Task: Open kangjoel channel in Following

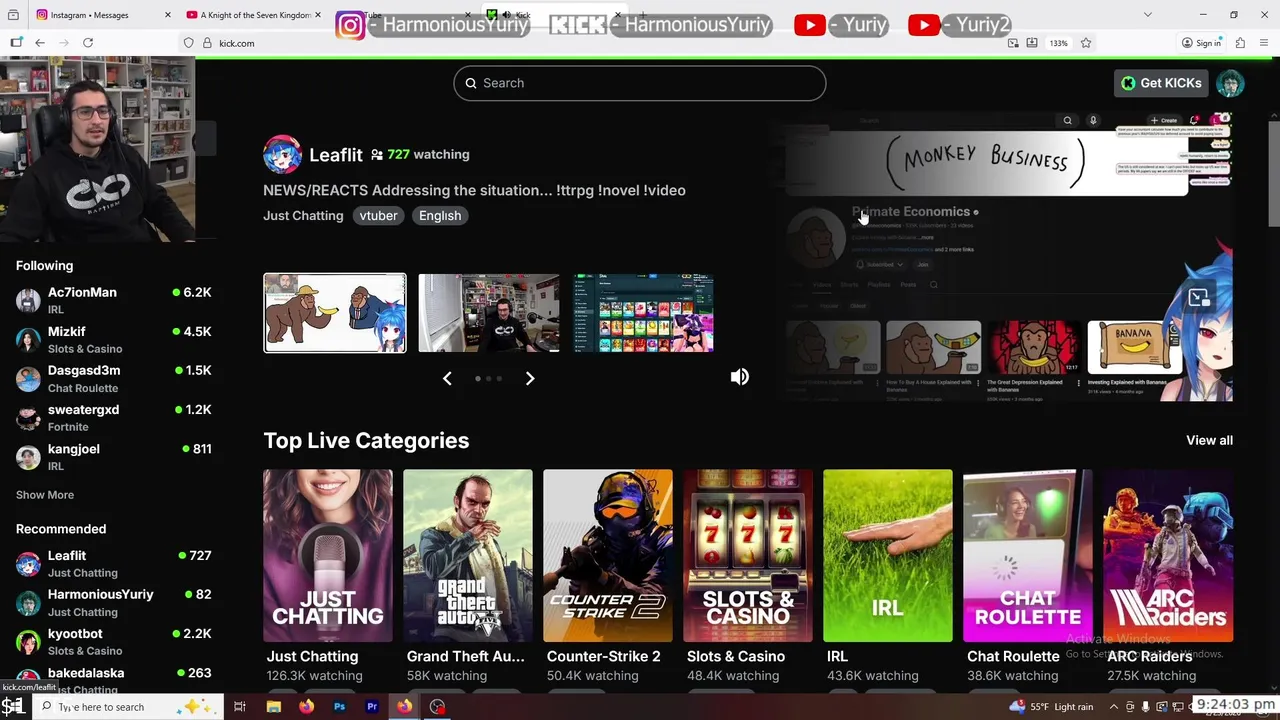Action: (x=113, y=457)
